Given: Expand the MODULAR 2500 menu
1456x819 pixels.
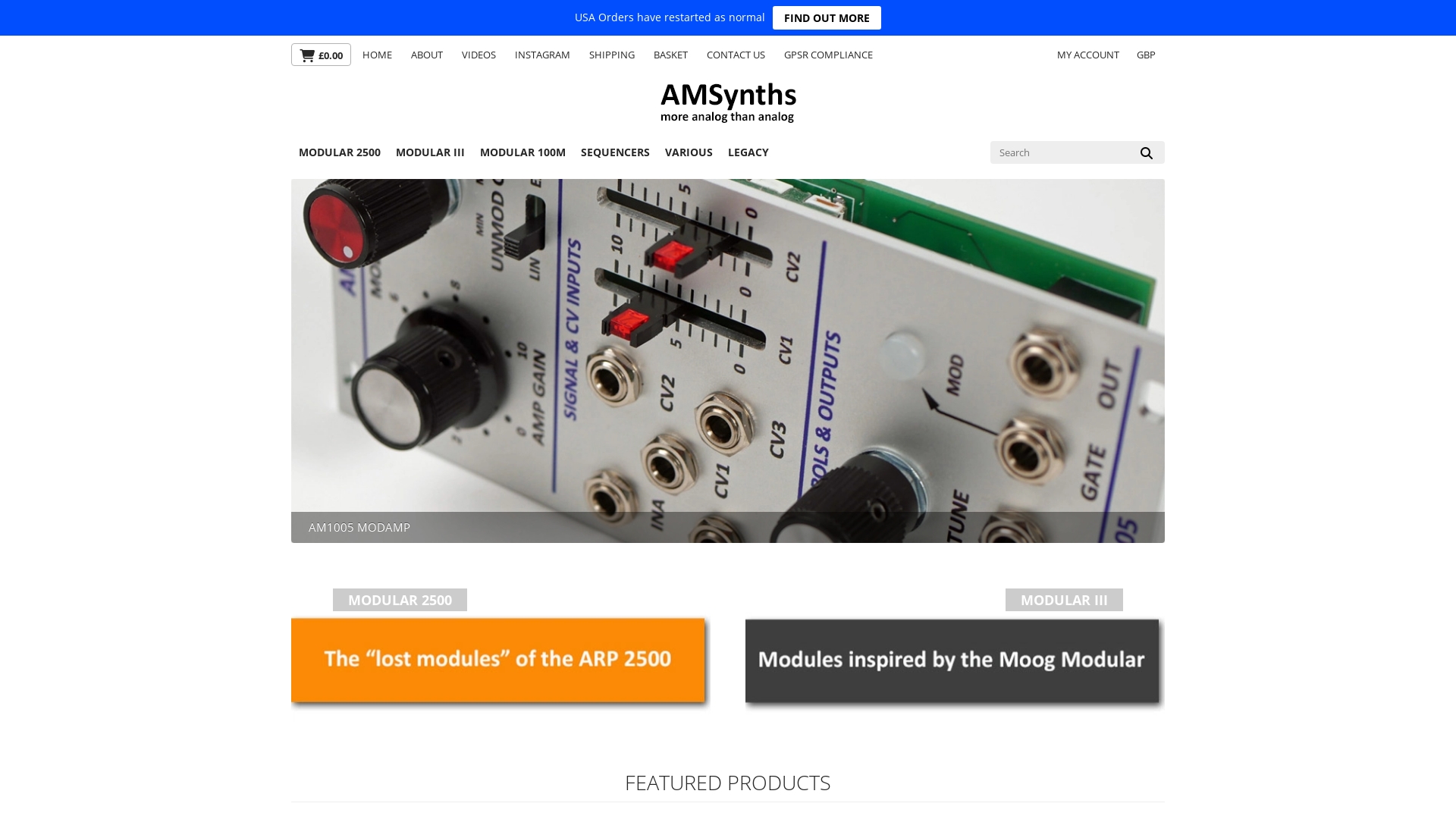Looking at the screenshot, I should point(340,152).
